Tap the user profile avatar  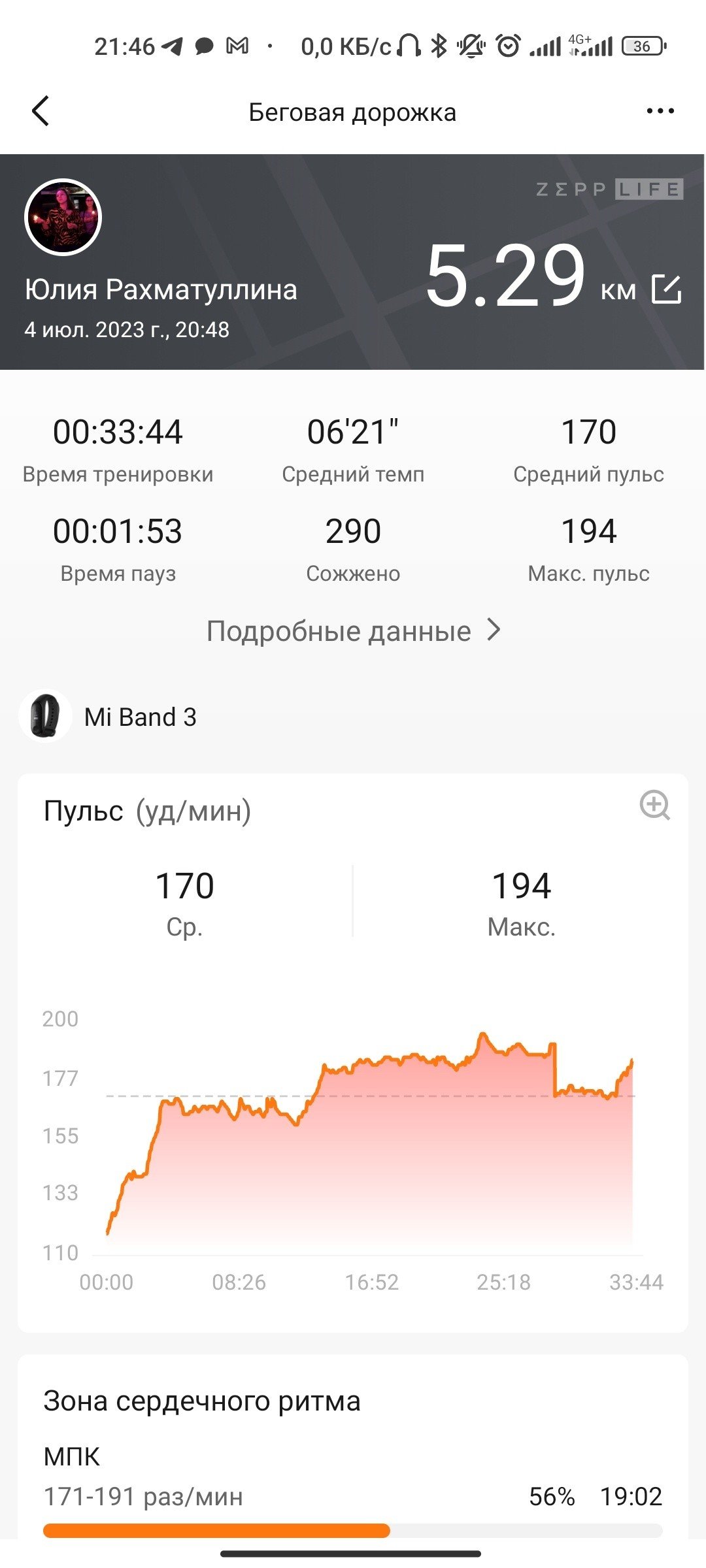pos(63,217)
